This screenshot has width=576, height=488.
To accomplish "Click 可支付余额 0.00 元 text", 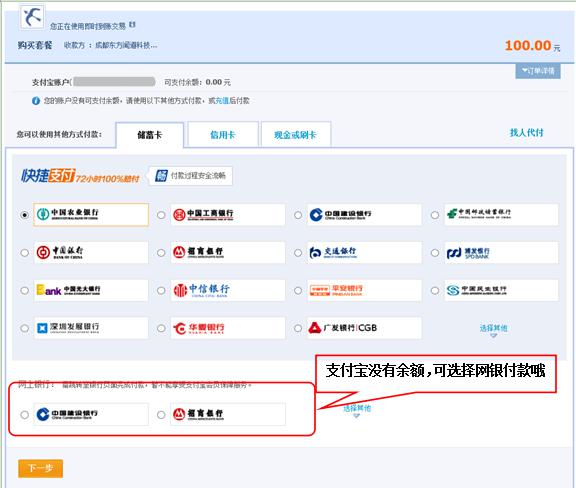I will tap(197, 82).
